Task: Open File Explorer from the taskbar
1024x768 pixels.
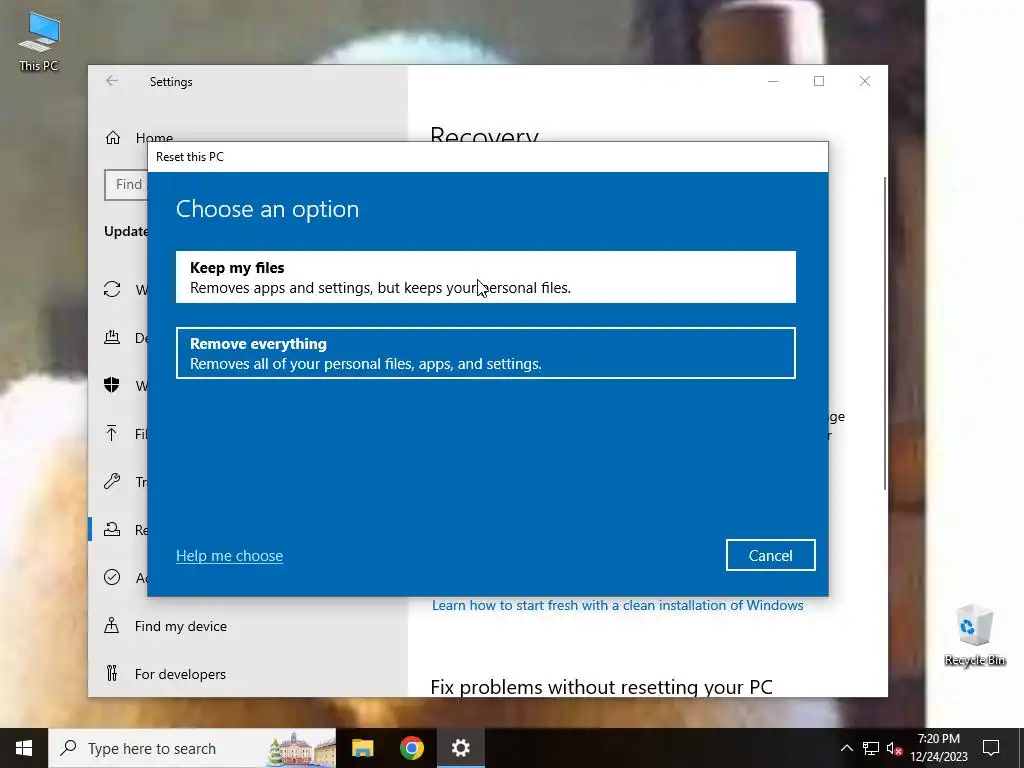Action: click(x=362, y=748)
